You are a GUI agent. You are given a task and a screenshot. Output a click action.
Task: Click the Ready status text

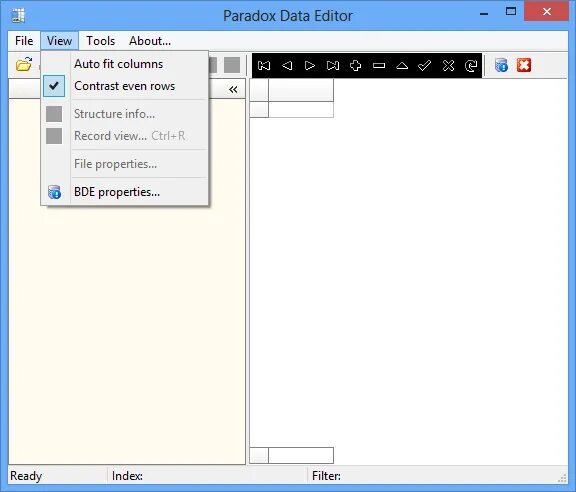click(x=26, y=476)
